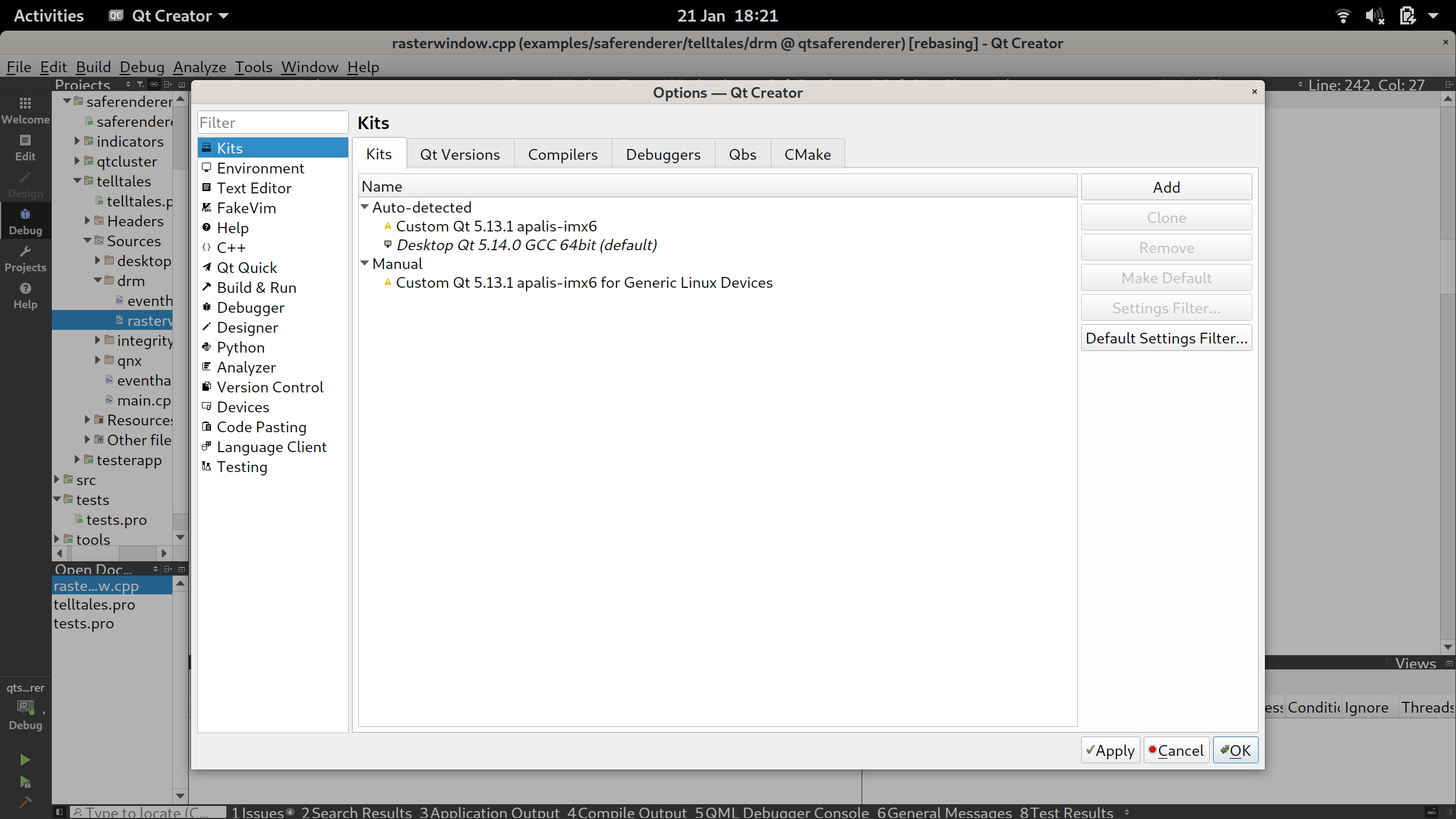Close the Options dialog
The width and height of the screenshot is (1456, 819).
tap(1254, 92)
